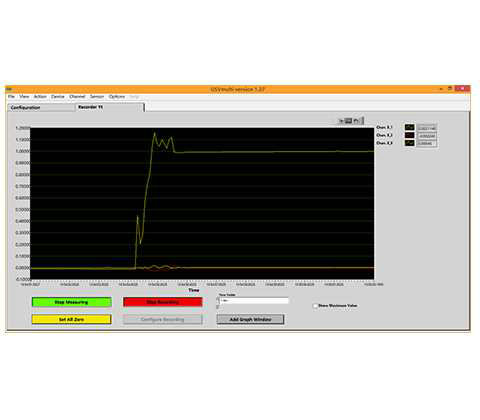Viewport: 480px width, 420px height.
Task: Click the Chan. 0.1 value field
Action: point(427,128)
